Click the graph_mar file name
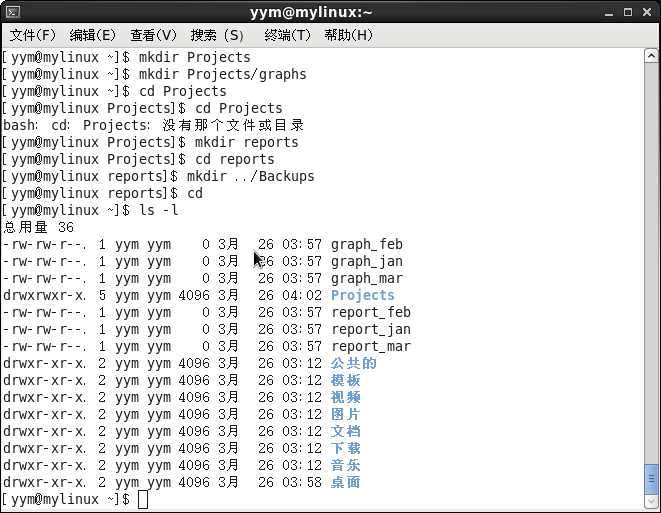The height and width of the screenshot is (513, 661). click(x=367, y=279)
